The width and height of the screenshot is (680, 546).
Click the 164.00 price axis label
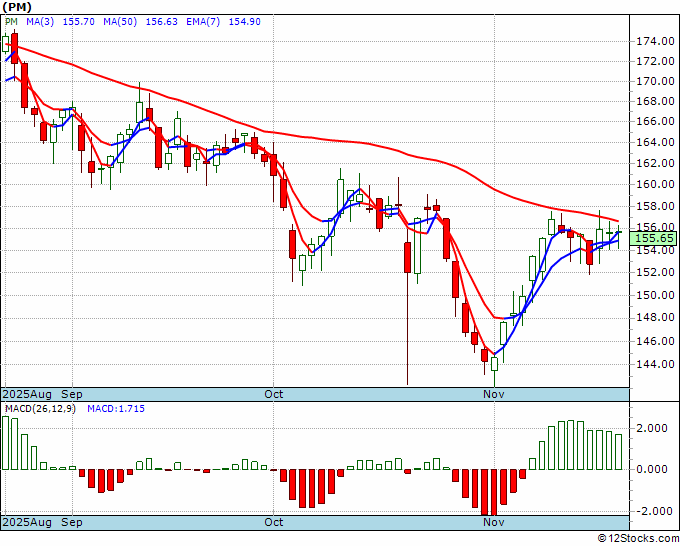655,142
